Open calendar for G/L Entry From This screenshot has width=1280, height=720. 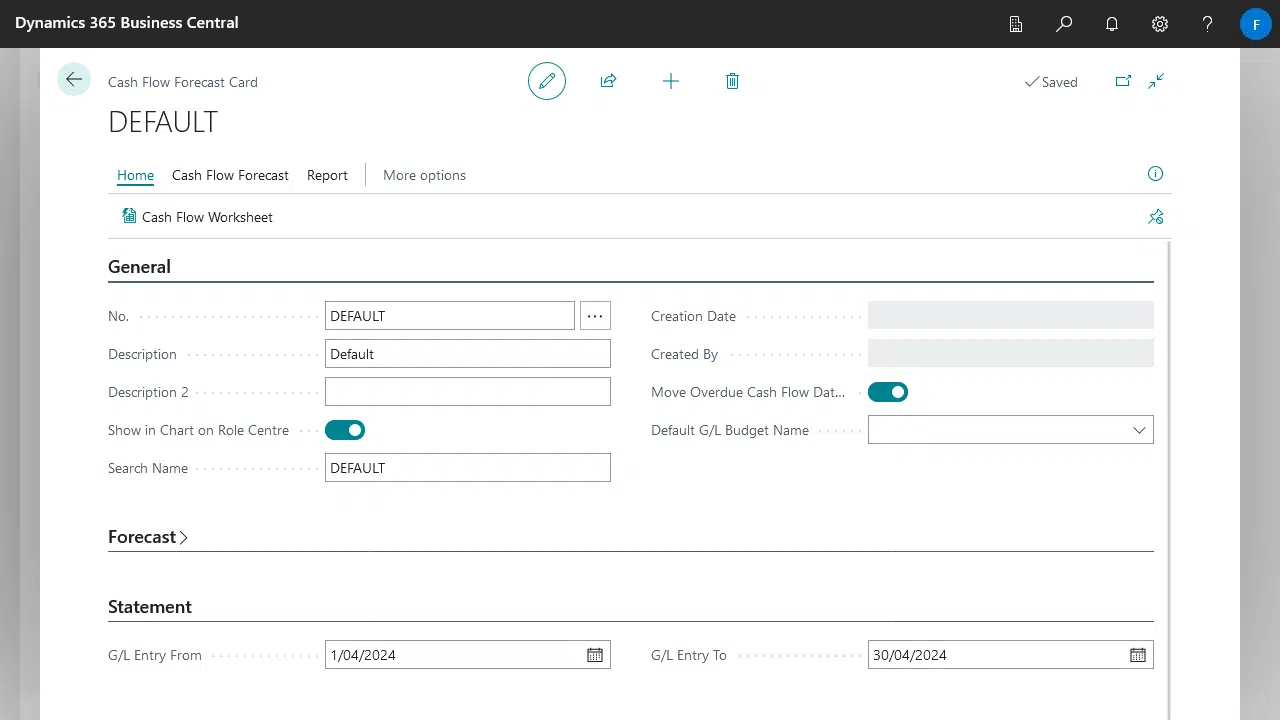coord(595,655)
